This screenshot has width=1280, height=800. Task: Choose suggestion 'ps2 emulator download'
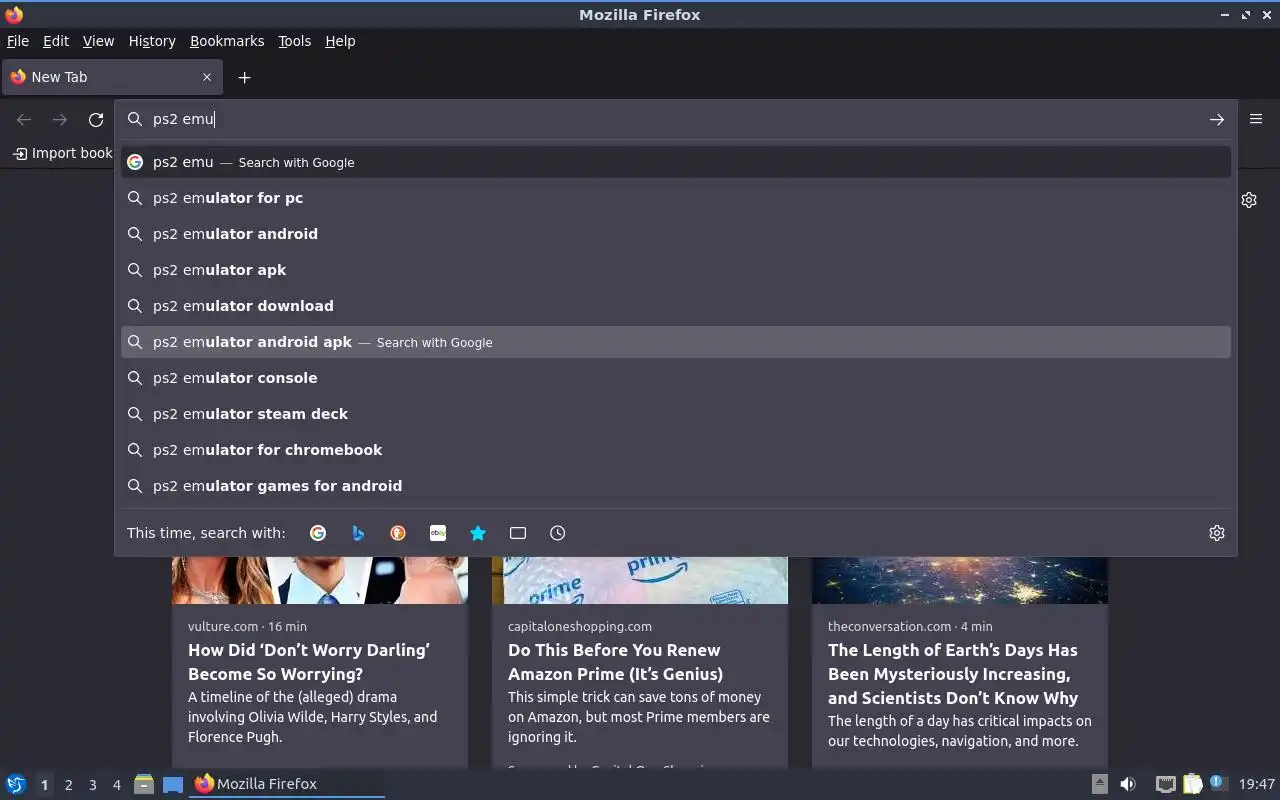point(676,306)
